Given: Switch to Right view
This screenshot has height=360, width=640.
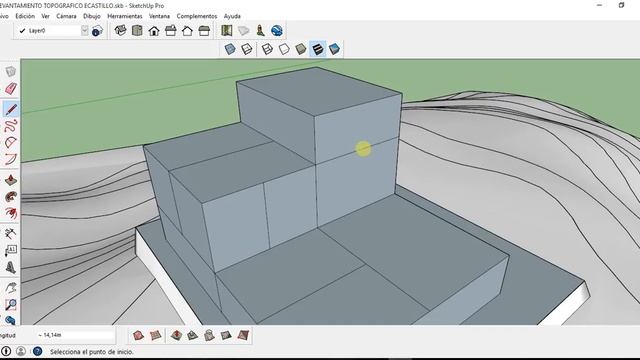Looking at the screenshot, I should [x=171, y=31].
